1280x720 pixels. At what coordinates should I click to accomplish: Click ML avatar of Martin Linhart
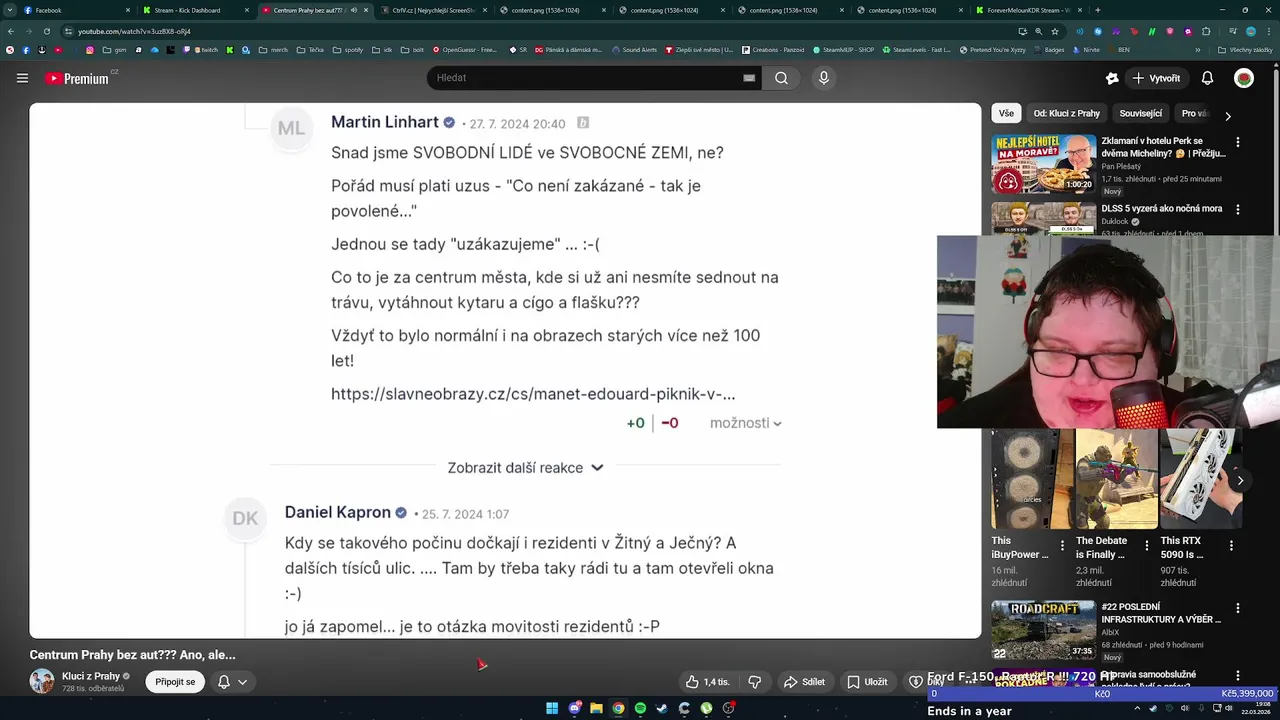pyautogui.click(x=291, y=128)
